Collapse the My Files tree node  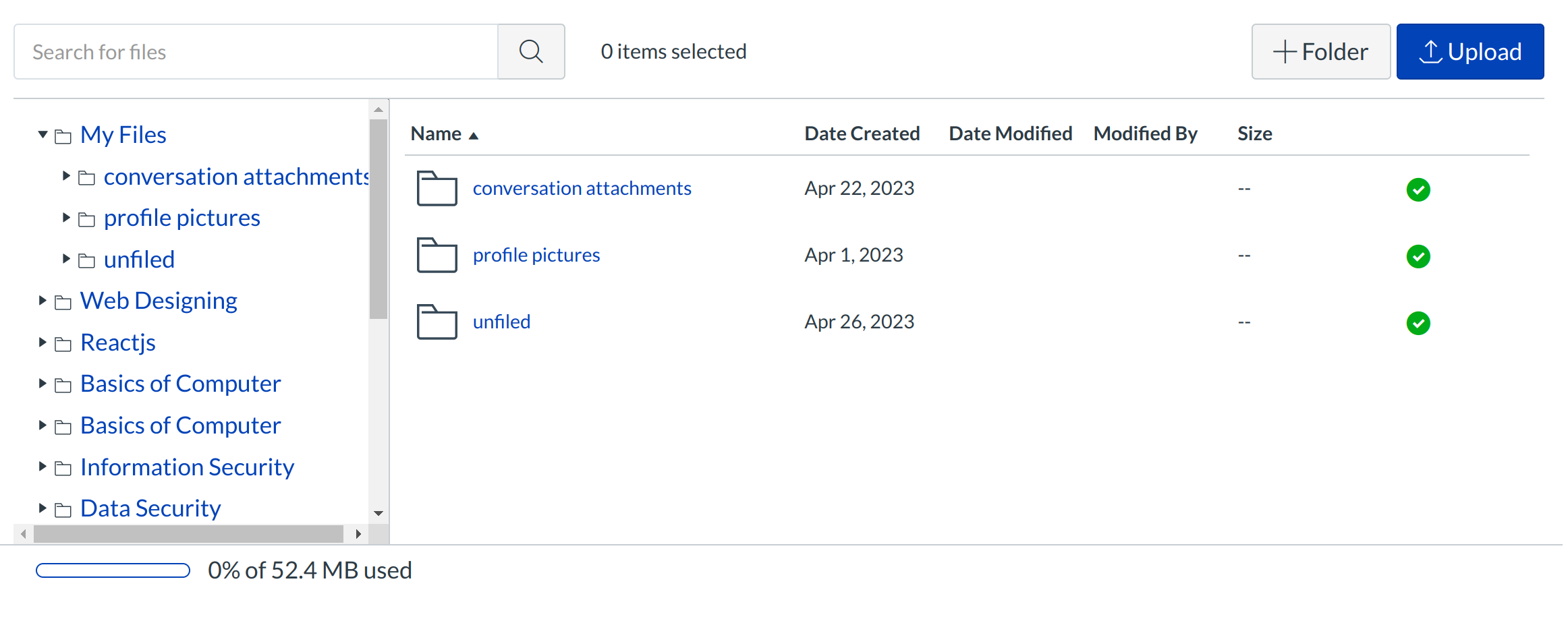[43, 135]
